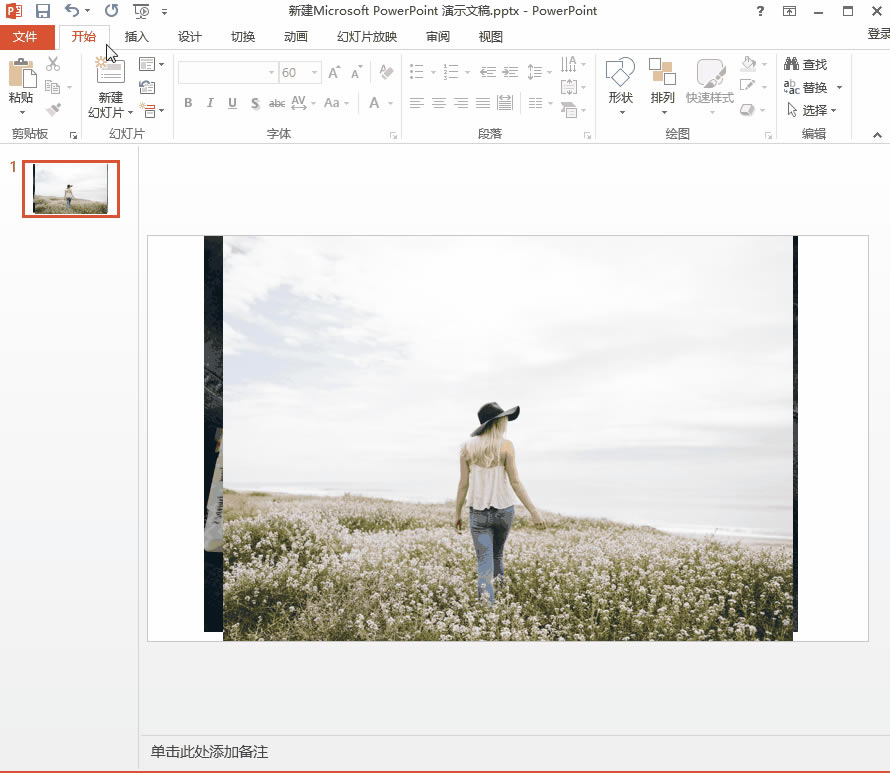Click the Find (查找) binoculars button

[x=806, y=65]
